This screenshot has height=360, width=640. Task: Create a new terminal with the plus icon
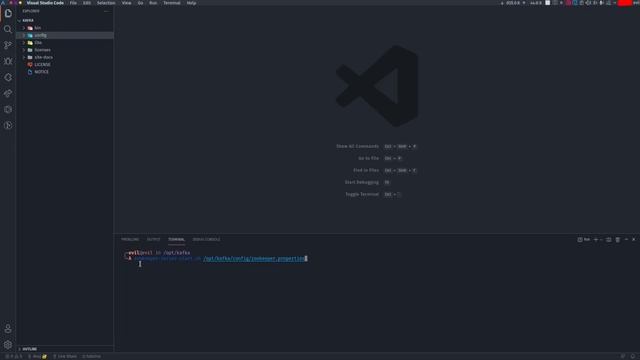pyautogui.click(x=596, y=240)
